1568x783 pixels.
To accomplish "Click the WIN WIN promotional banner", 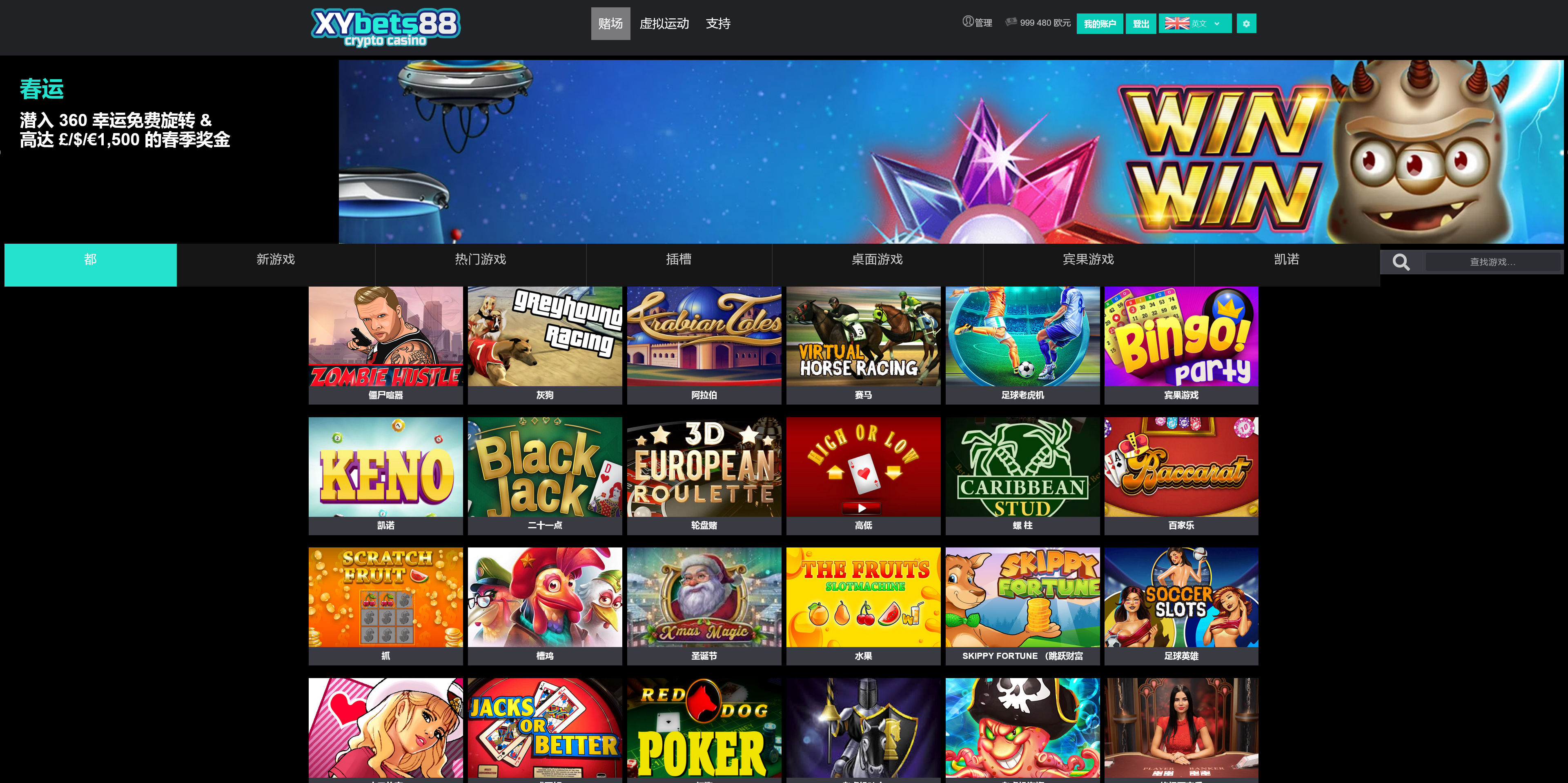I will pyautogui.click(x=951, y=151).
